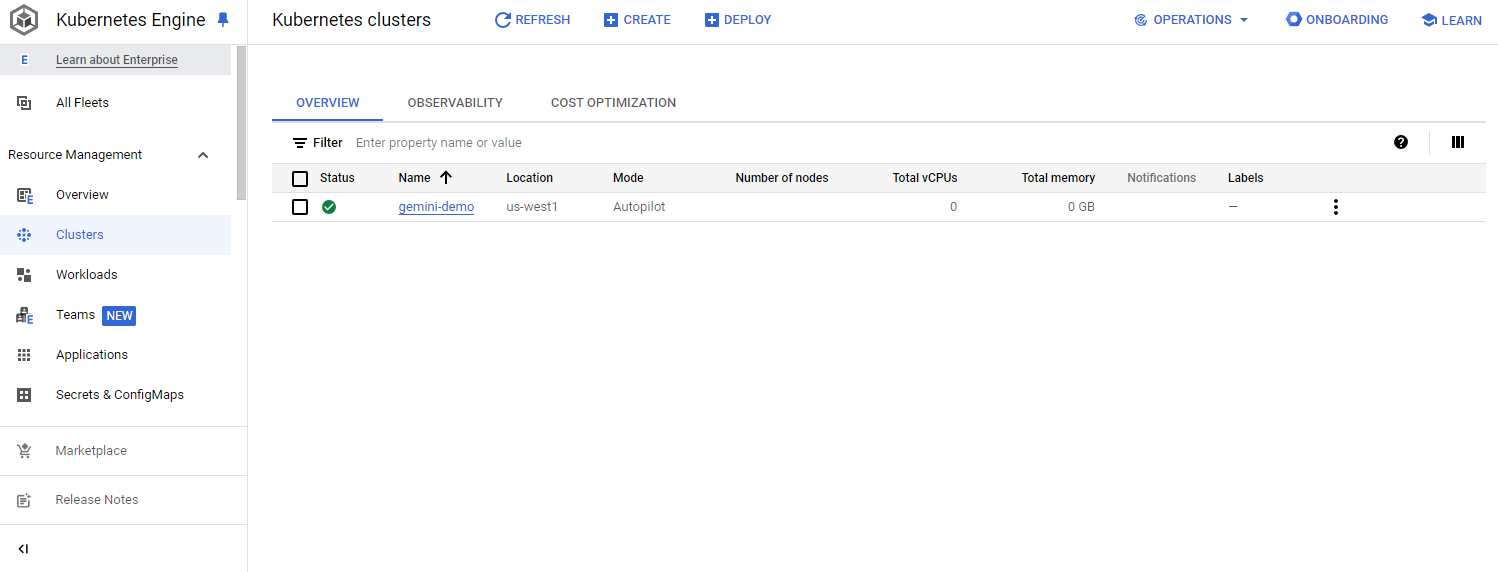
Task: Click the Mode column header
Action: click(x=628, y=178)
